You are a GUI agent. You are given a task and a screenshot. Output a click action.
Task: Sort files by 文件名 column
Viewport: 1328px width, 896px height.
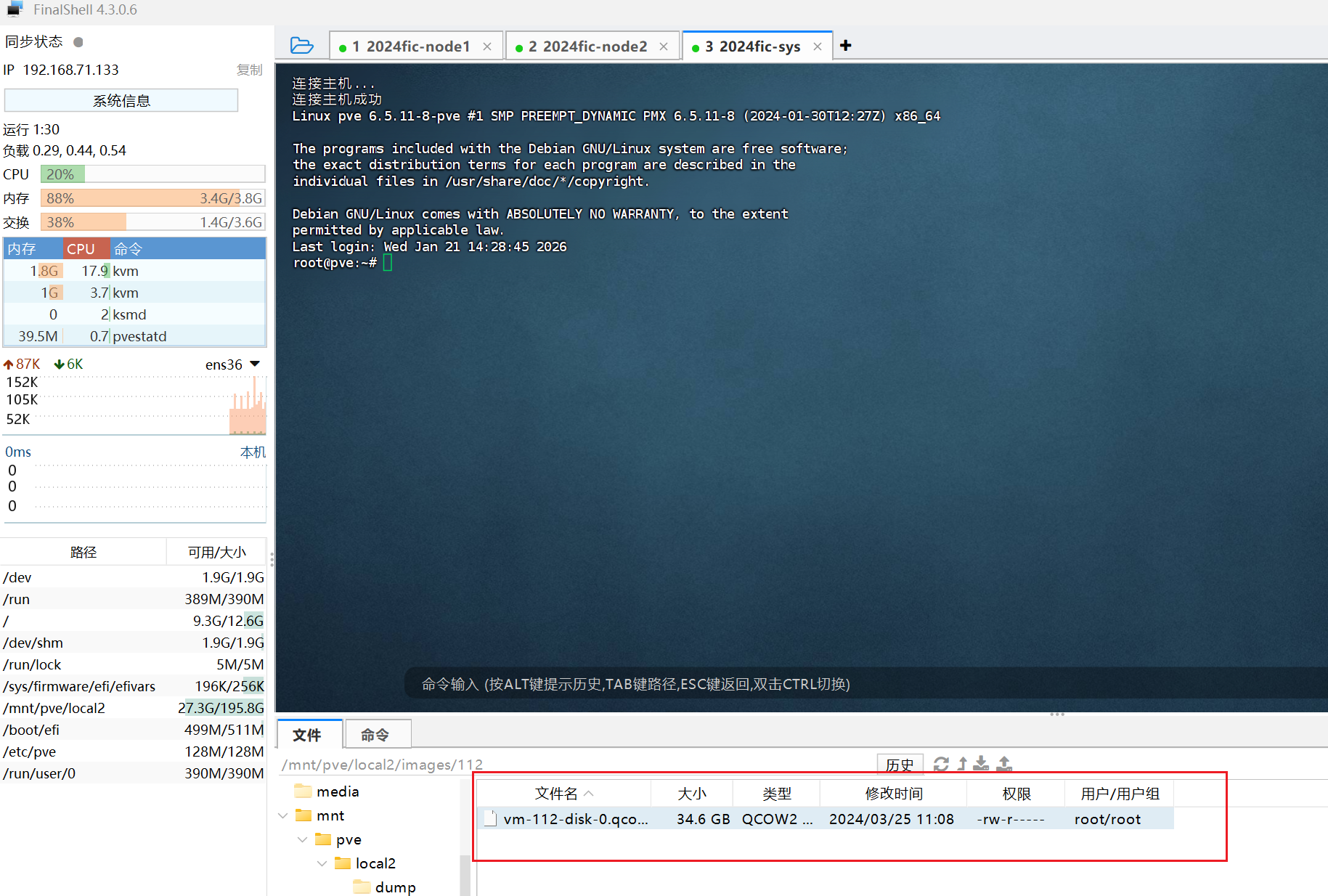coord(564,794)
